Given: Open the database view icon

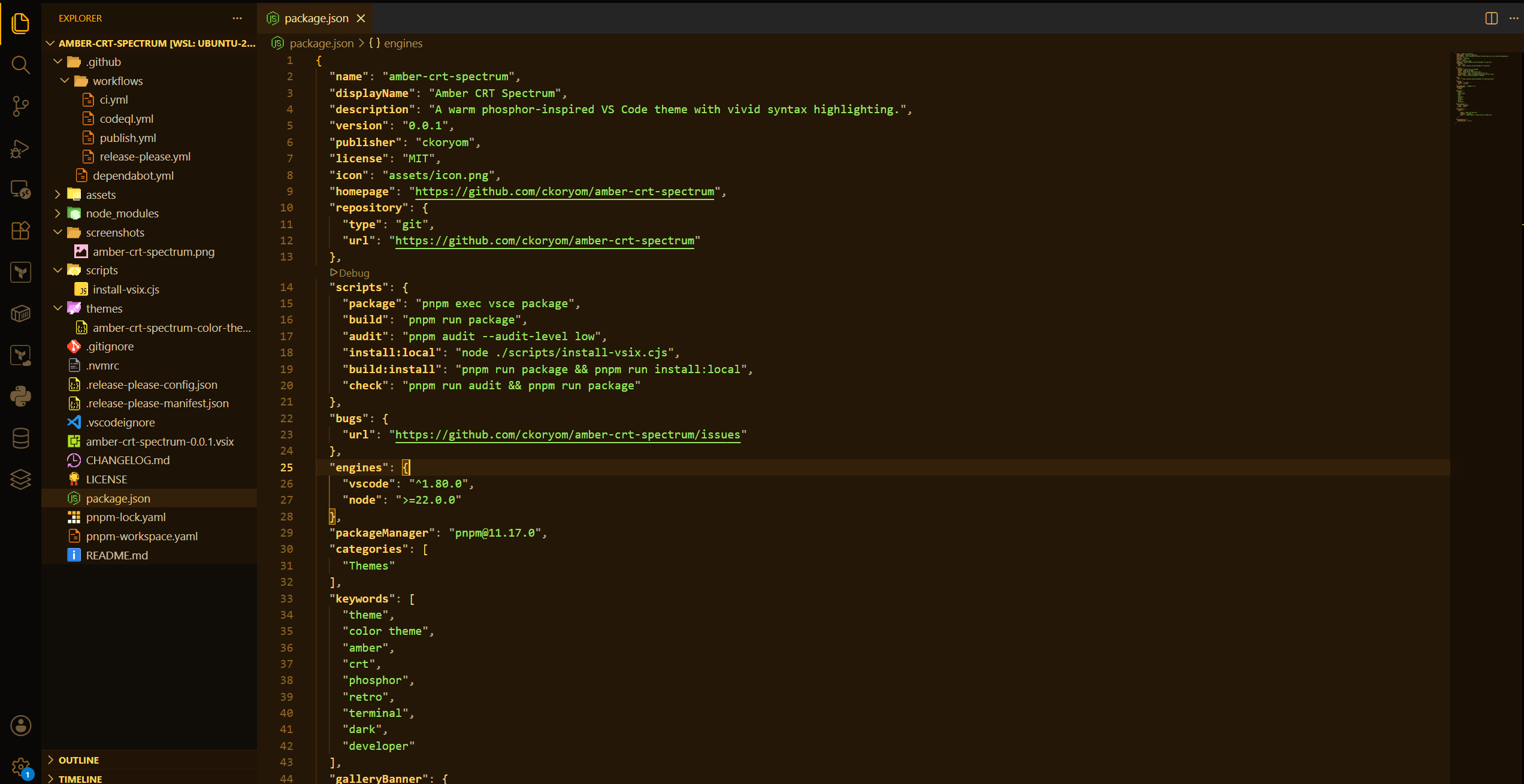Looking at the screenshot, I should point(20,438).
